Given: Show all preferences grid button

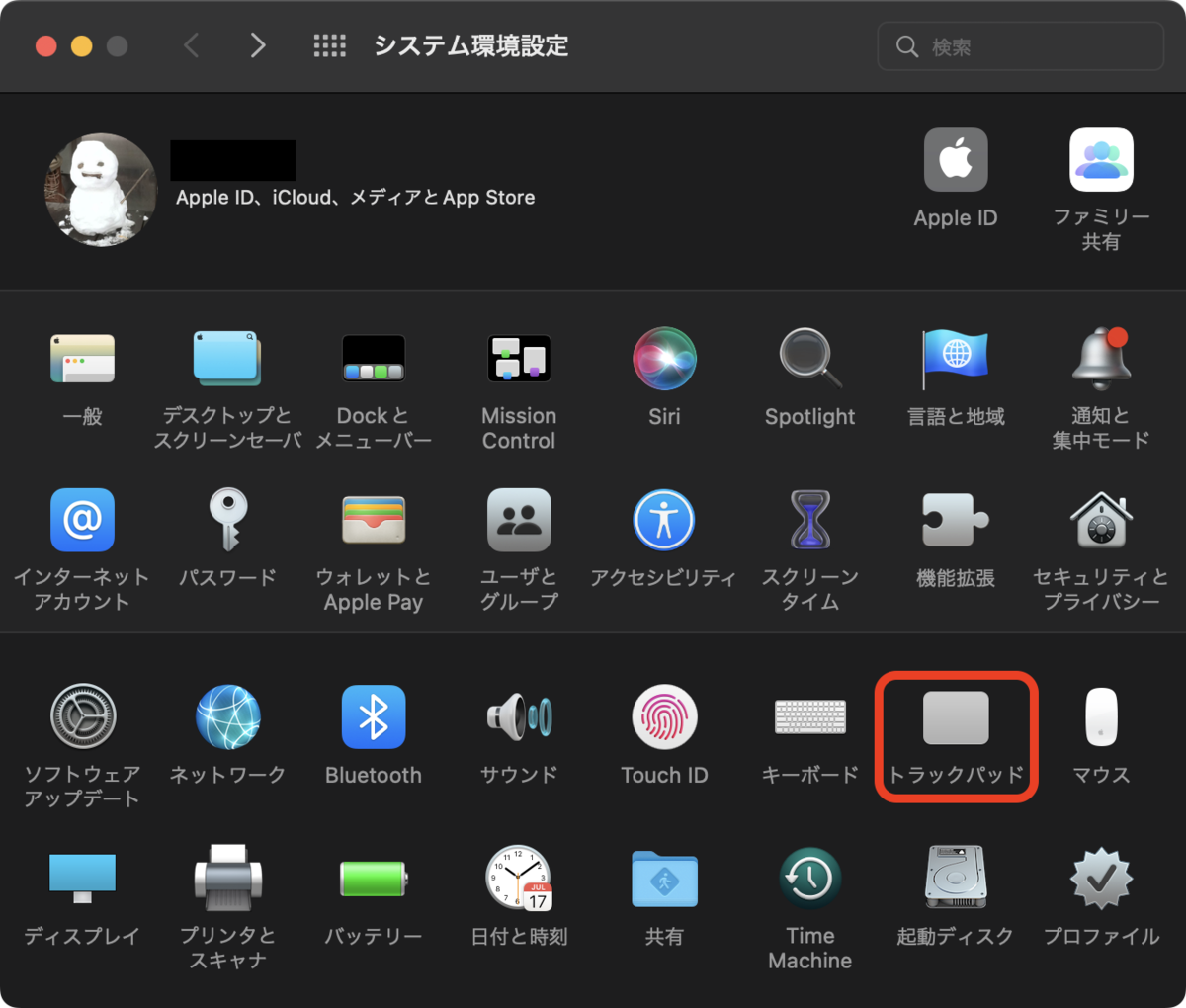Looking at the screenshot, I should click(330, 45).
